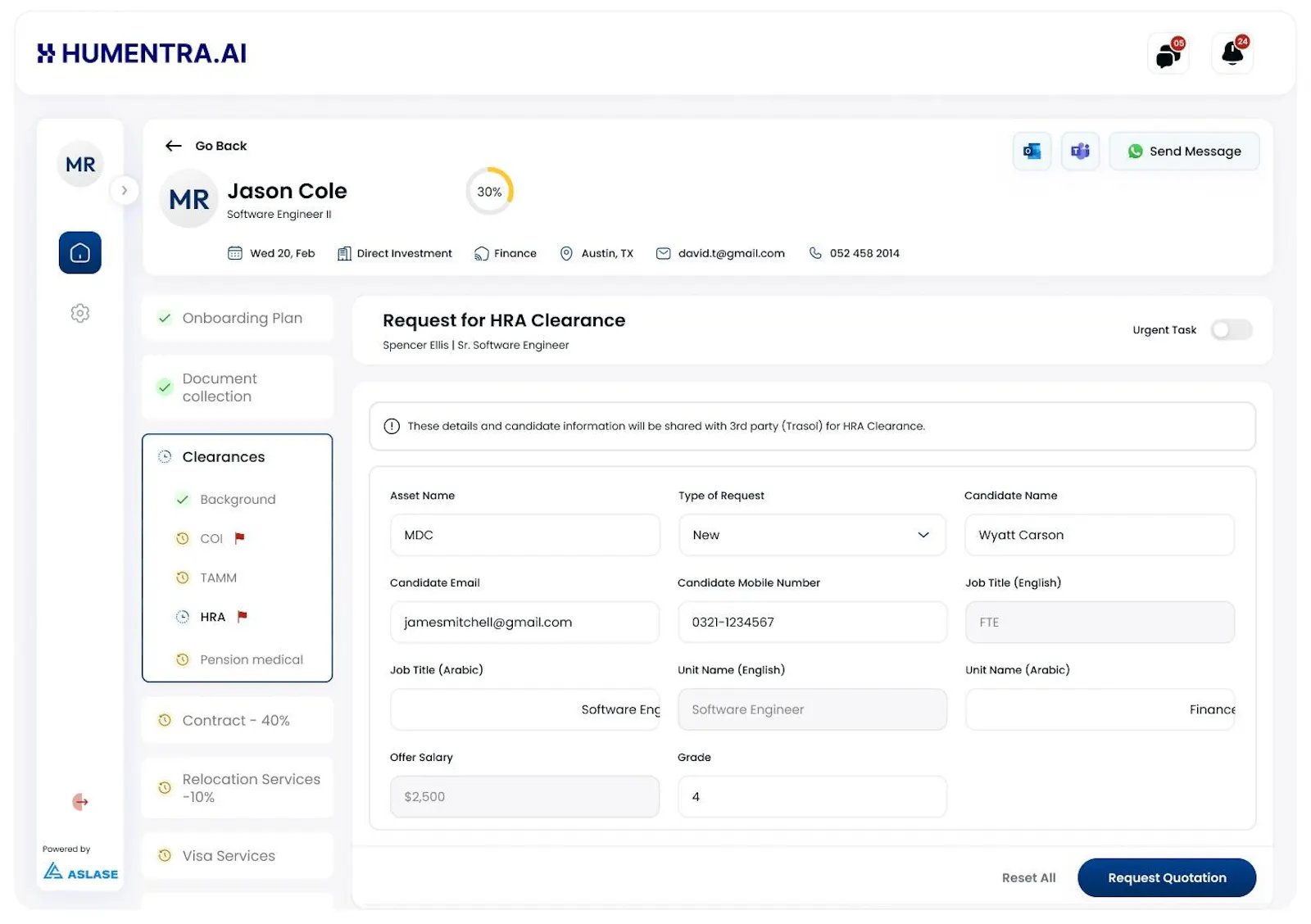
Task: Click the Candidate Mobile Number field
Action: tap(812, 622)
